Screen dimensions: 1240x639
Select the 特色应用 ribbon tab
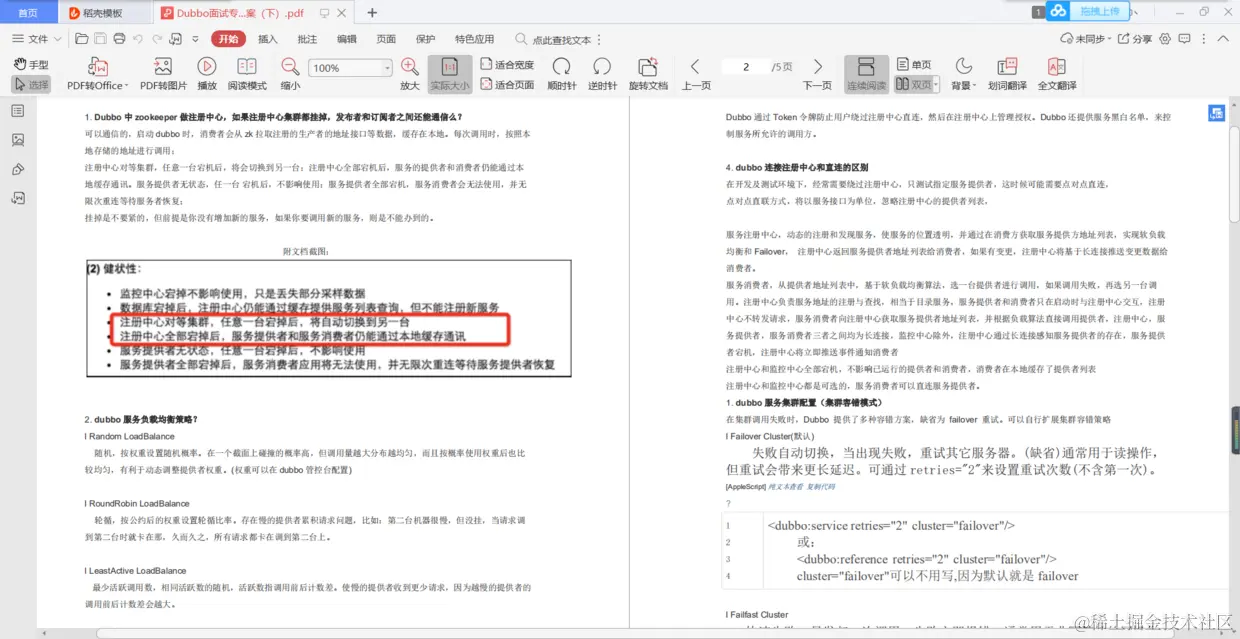coord(475,39)
